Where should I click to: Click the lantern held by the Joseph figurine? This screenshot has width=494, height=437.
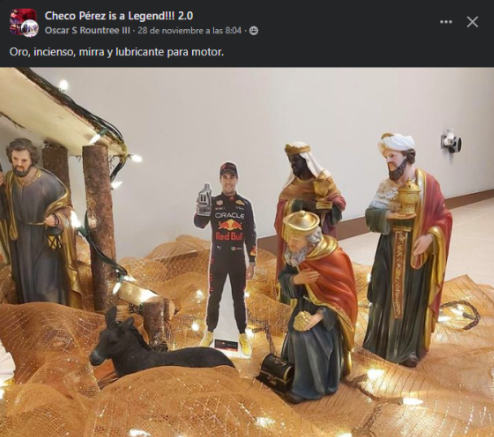[55, 237]
